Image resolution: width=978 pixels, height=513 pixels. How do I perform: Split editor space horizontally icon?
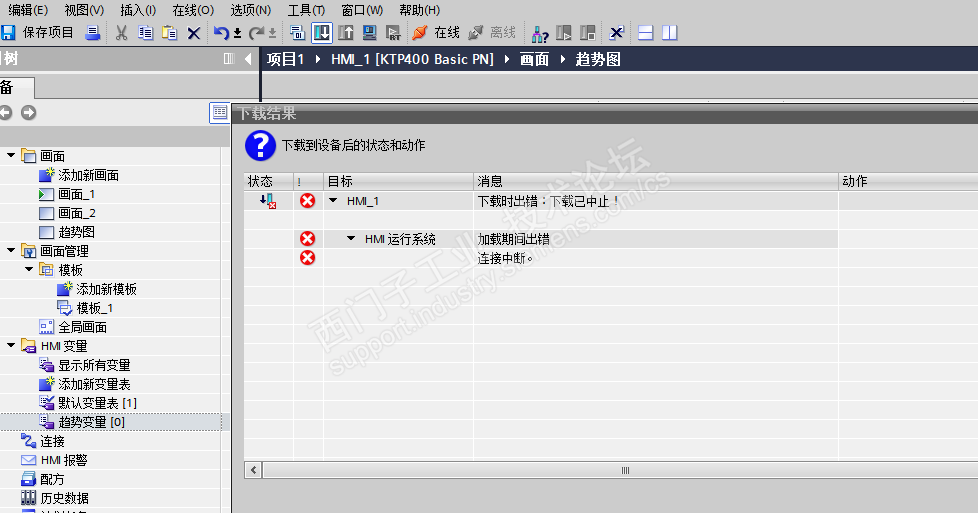click(646, 32)
